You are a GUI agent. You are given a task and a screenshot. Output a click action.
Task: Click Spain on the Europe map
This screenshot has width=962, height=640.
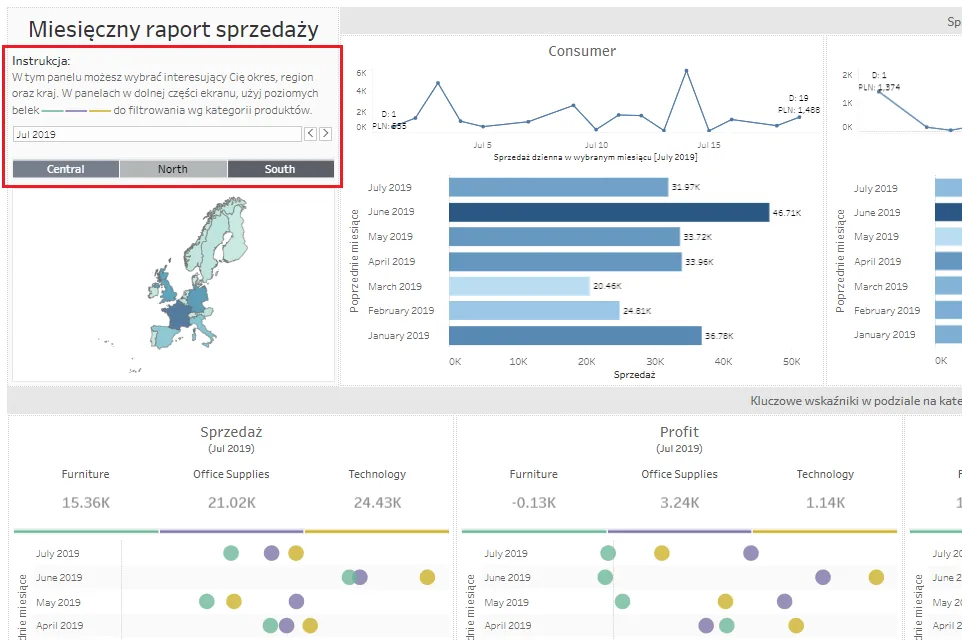pyautogui.click(x=164, y=336)
